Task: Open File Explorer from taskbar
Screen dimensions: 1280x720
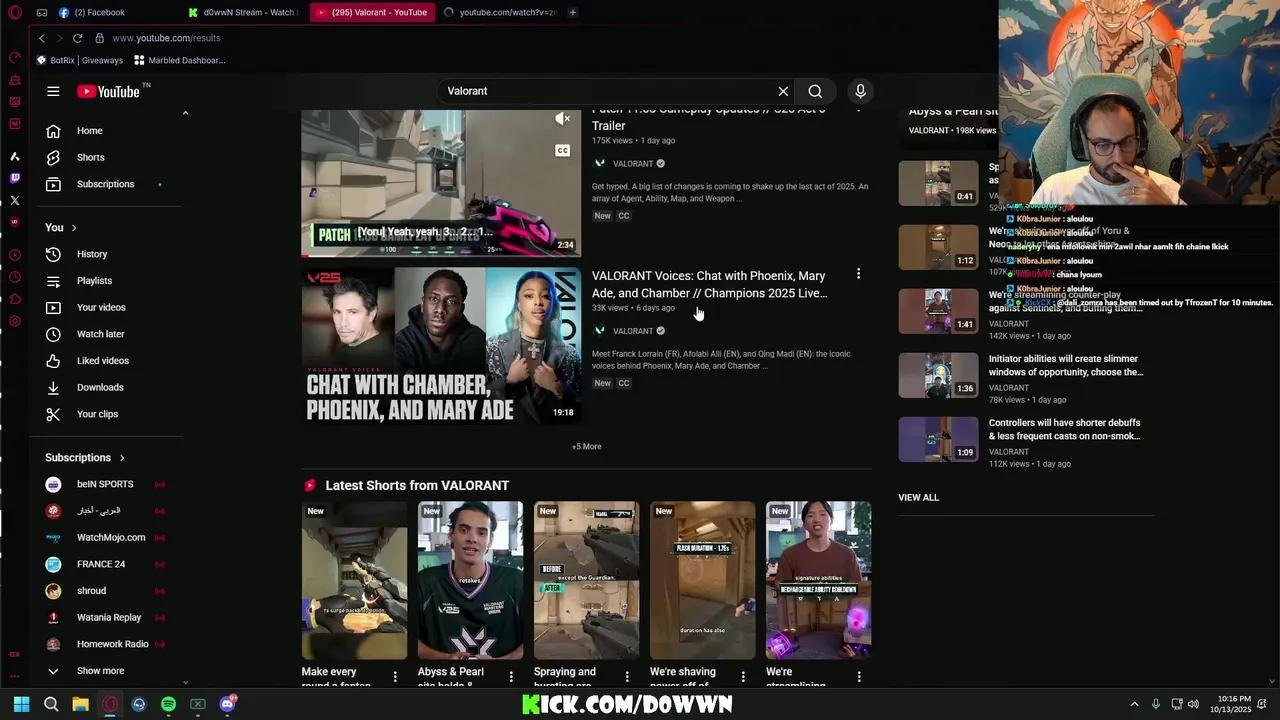Action: point(80,704)
